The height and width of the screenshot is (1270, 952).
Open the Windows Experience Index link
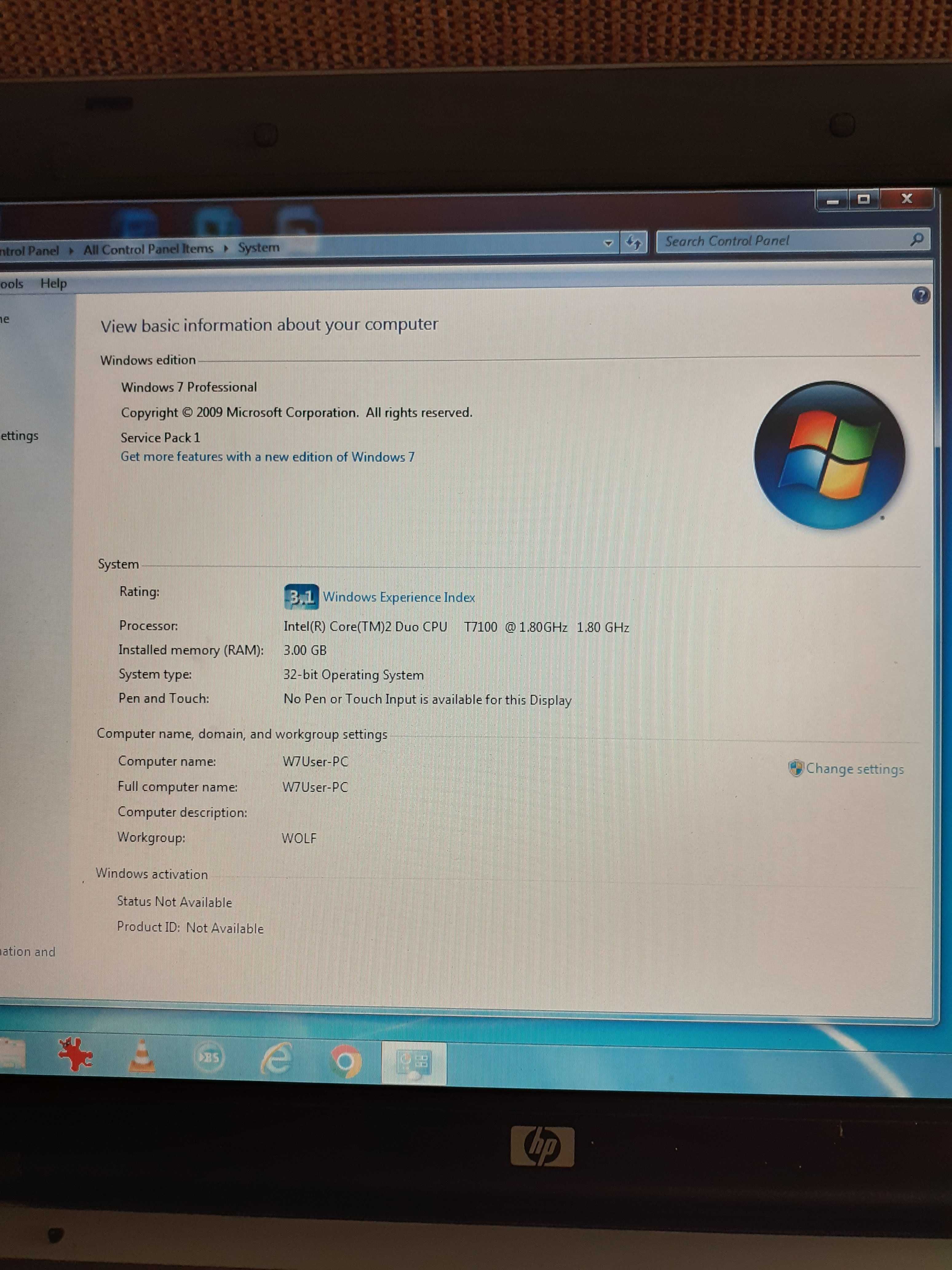pyautogui.click(x=399, y=597)
